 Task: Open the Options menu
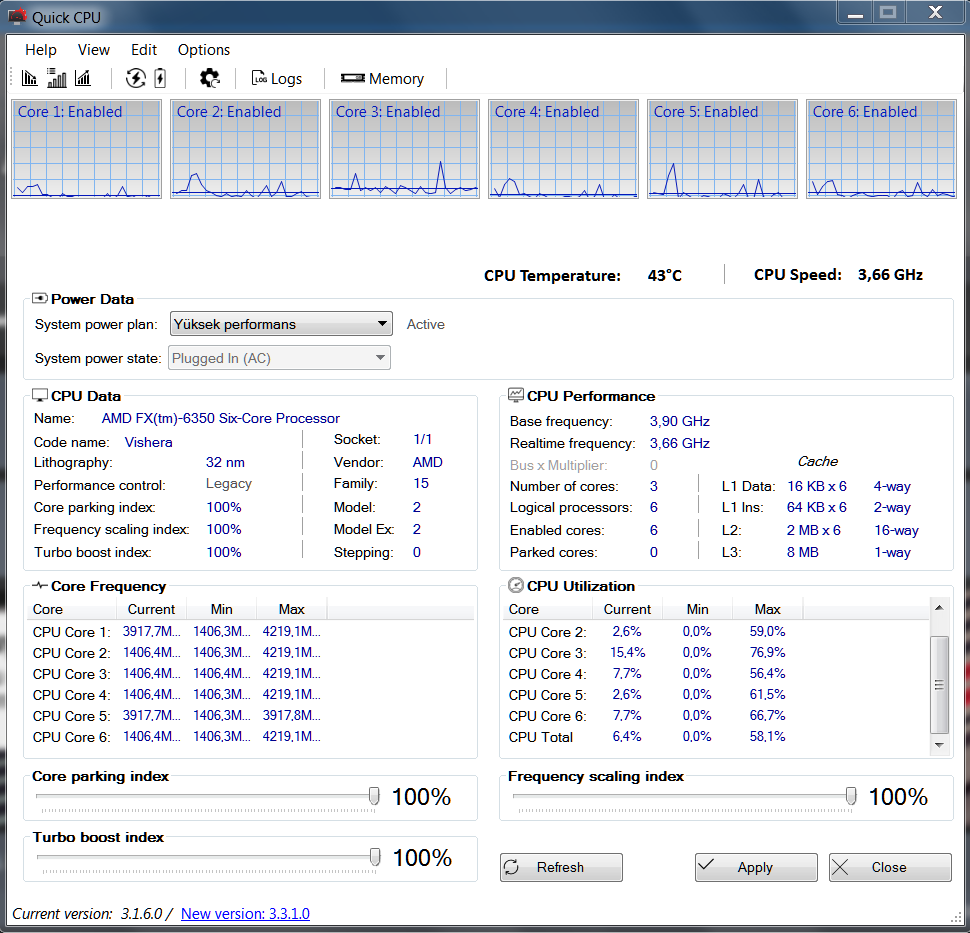[x=204, y=50]
